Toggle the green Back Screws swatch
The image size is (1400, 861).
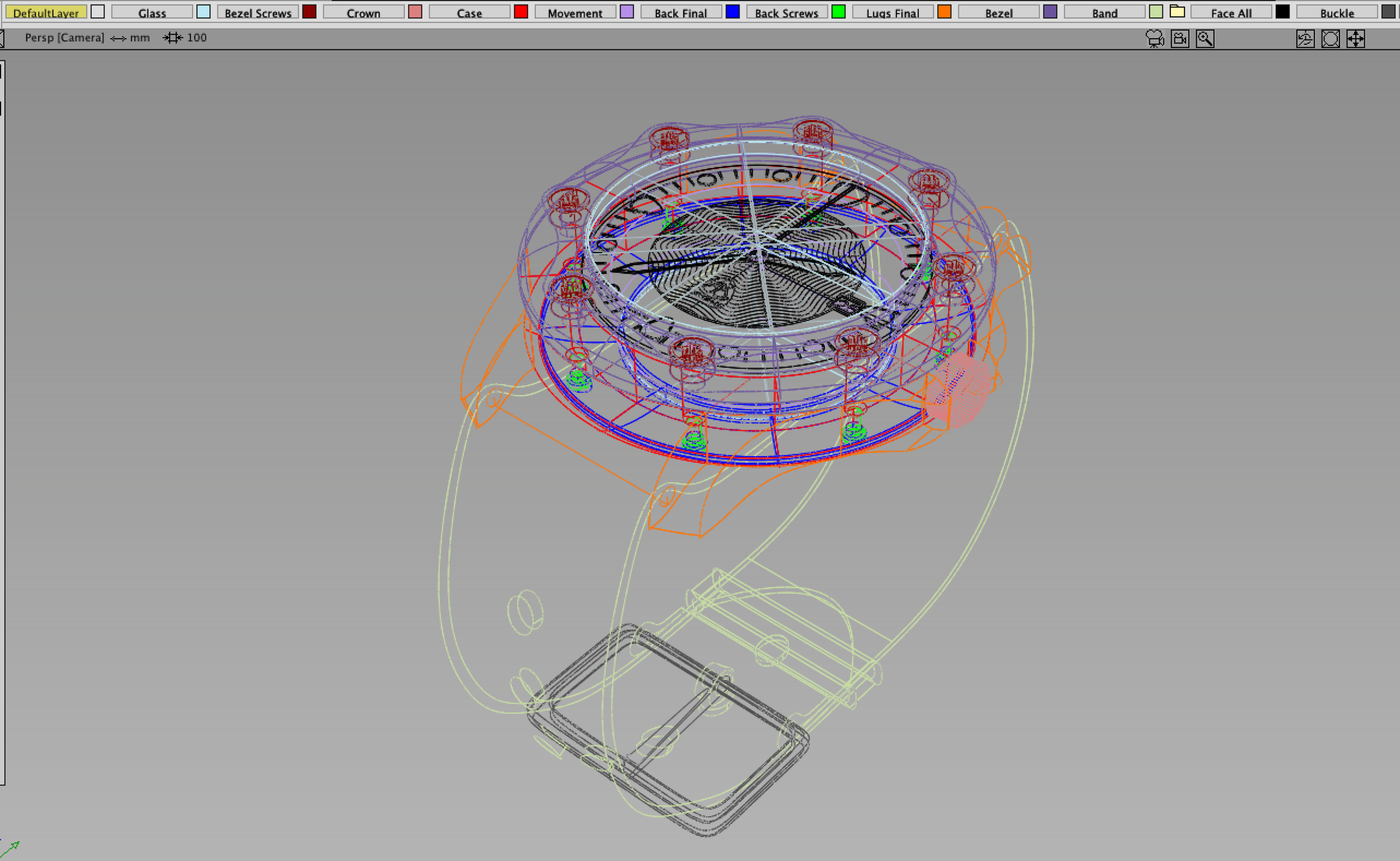click(x=838, y=11)
